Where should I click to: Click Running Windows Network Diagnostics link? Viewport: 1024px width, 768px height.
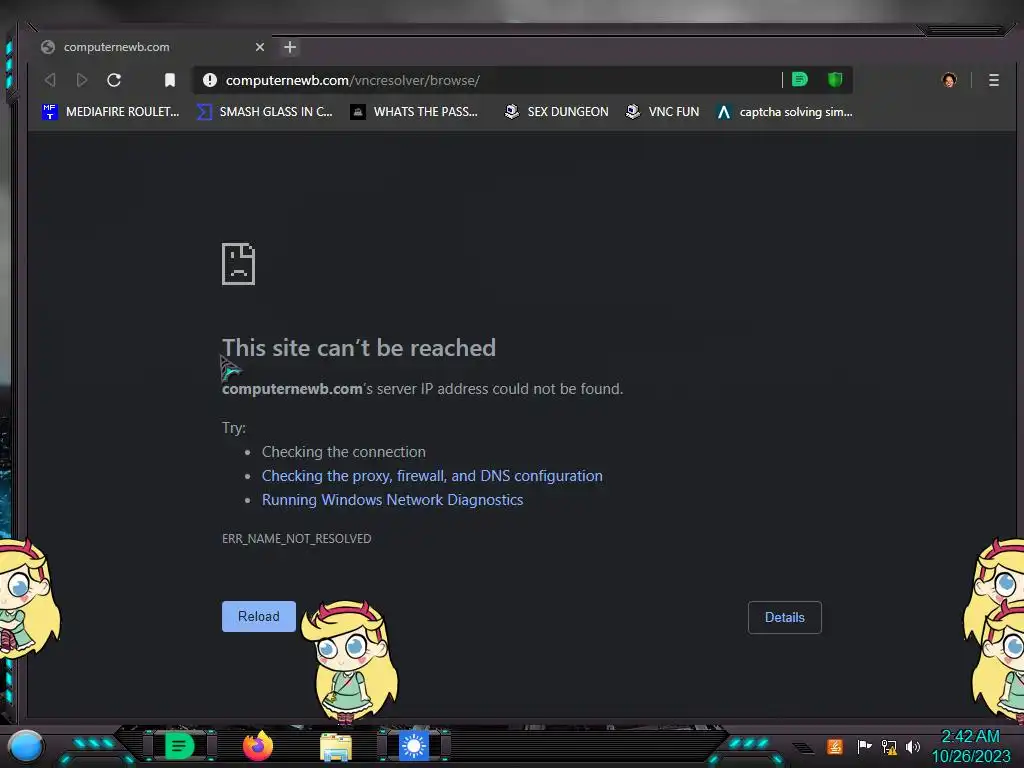tap(392, 500)
